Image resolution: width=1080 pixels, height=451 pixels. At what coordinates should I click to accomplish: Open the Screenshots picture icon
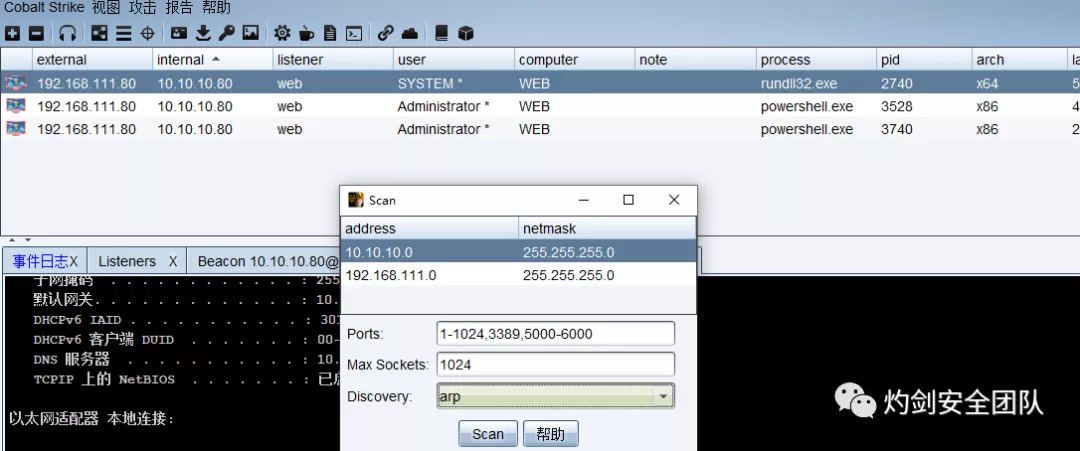click(x=251, y=32)
